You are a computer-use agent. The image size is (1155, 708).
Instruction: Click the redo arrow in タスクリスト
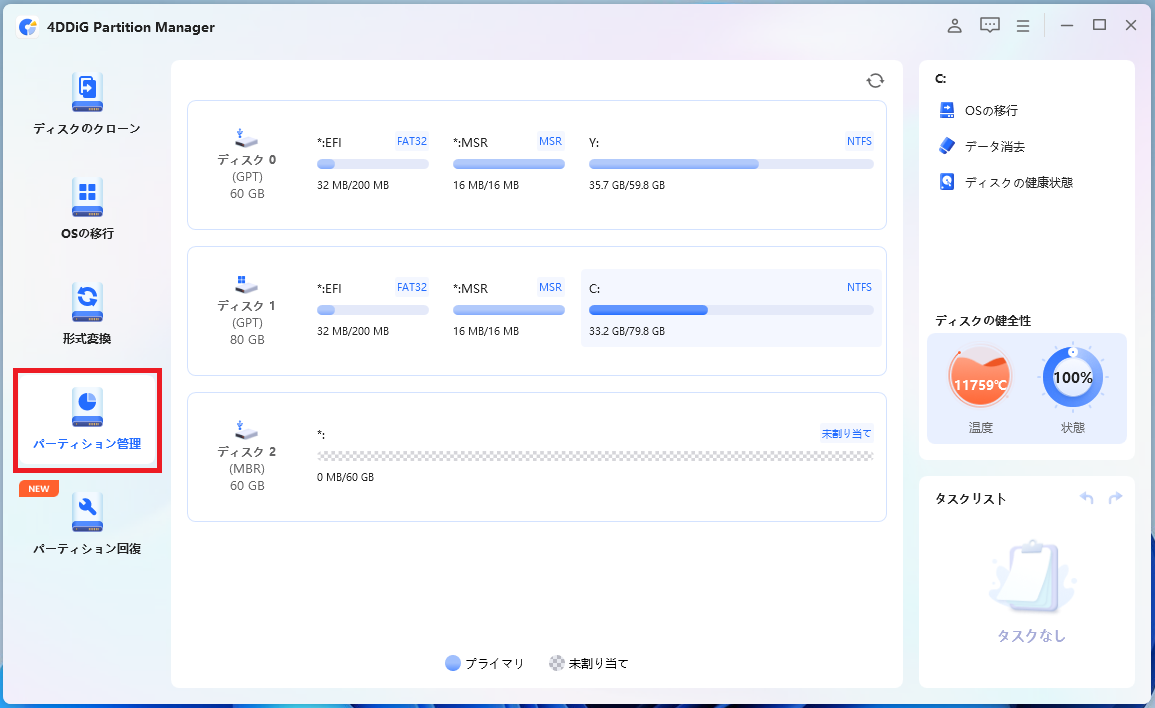pos(1115,498)
